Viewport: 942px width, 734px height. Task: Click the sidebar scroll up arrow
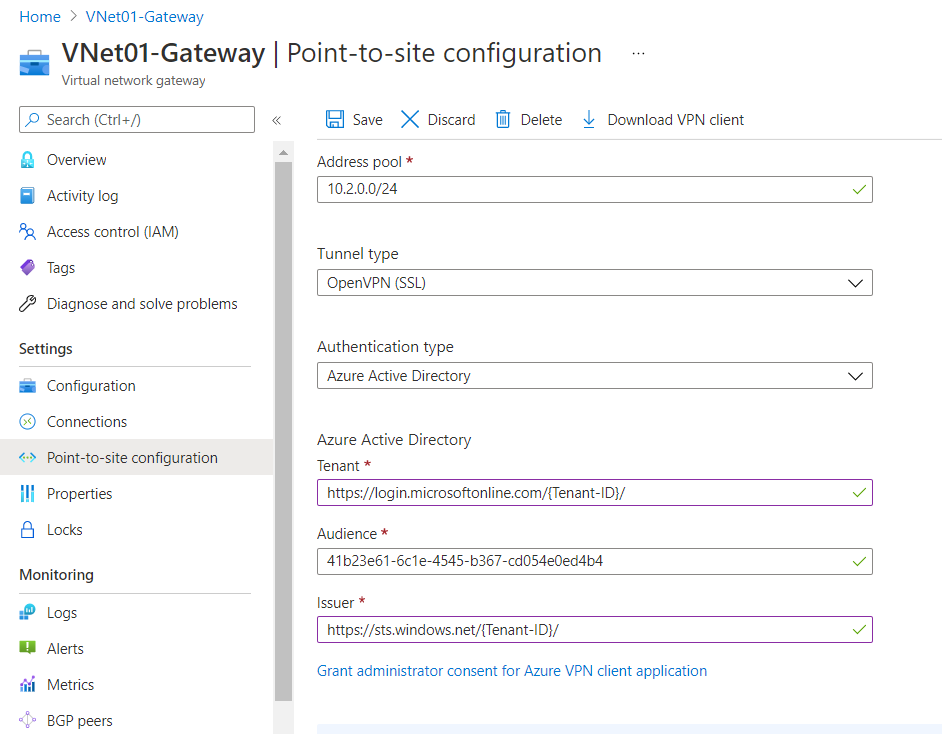(x=284, y=153)
